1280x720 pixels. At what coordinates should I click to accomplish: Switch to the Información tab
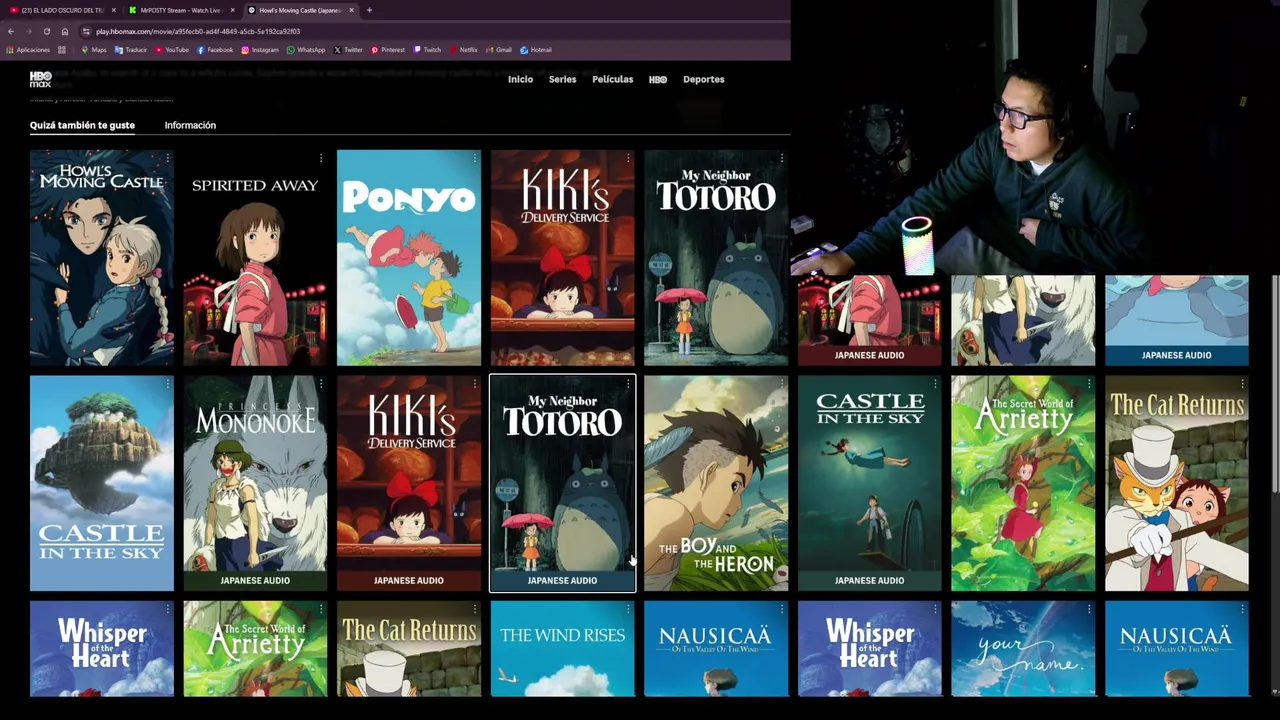[190, 125]
